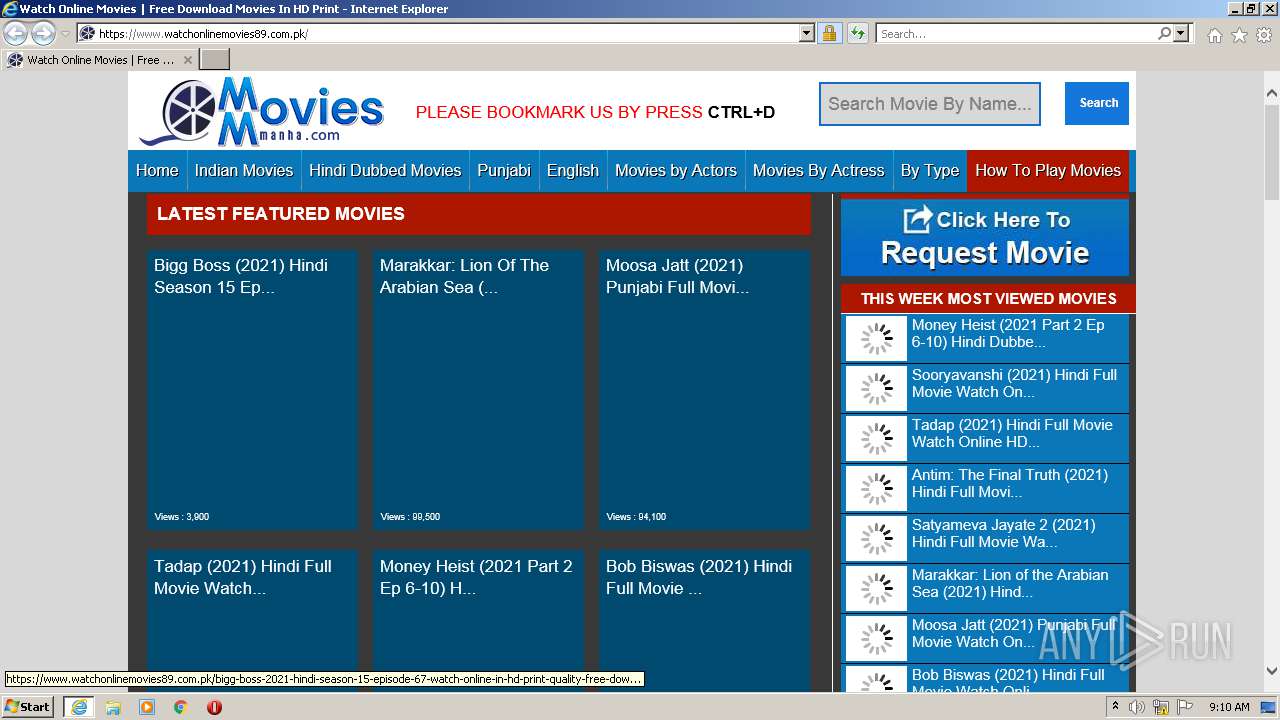Viewport: 1280px width, 720px height.
Task: Click the IE Search box field
Action: [x=1016, y=33]
